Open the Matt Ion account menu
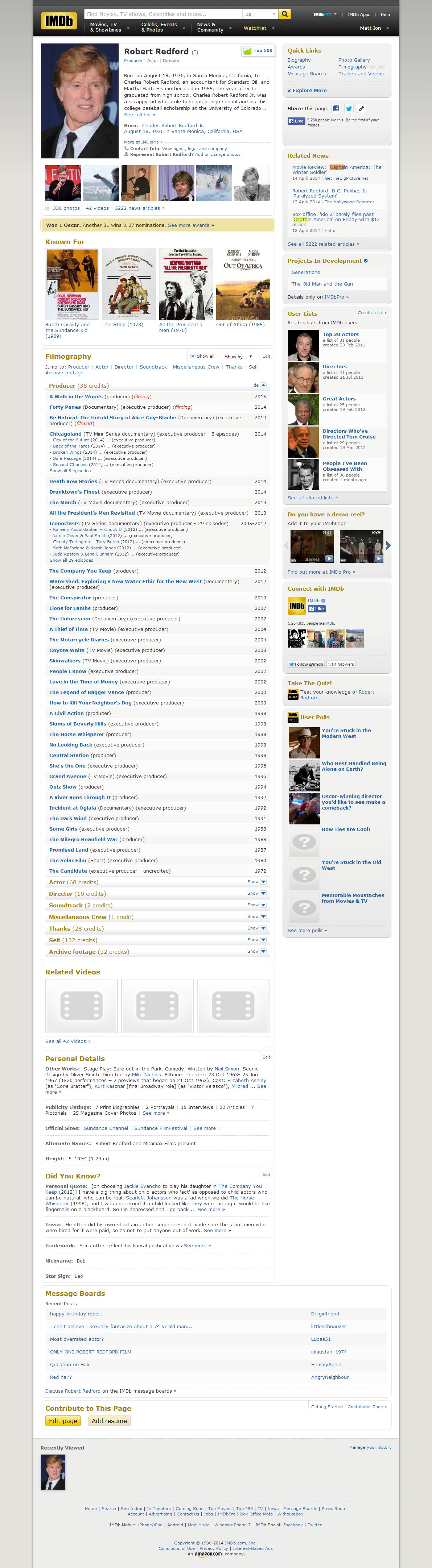 [374, 28]
